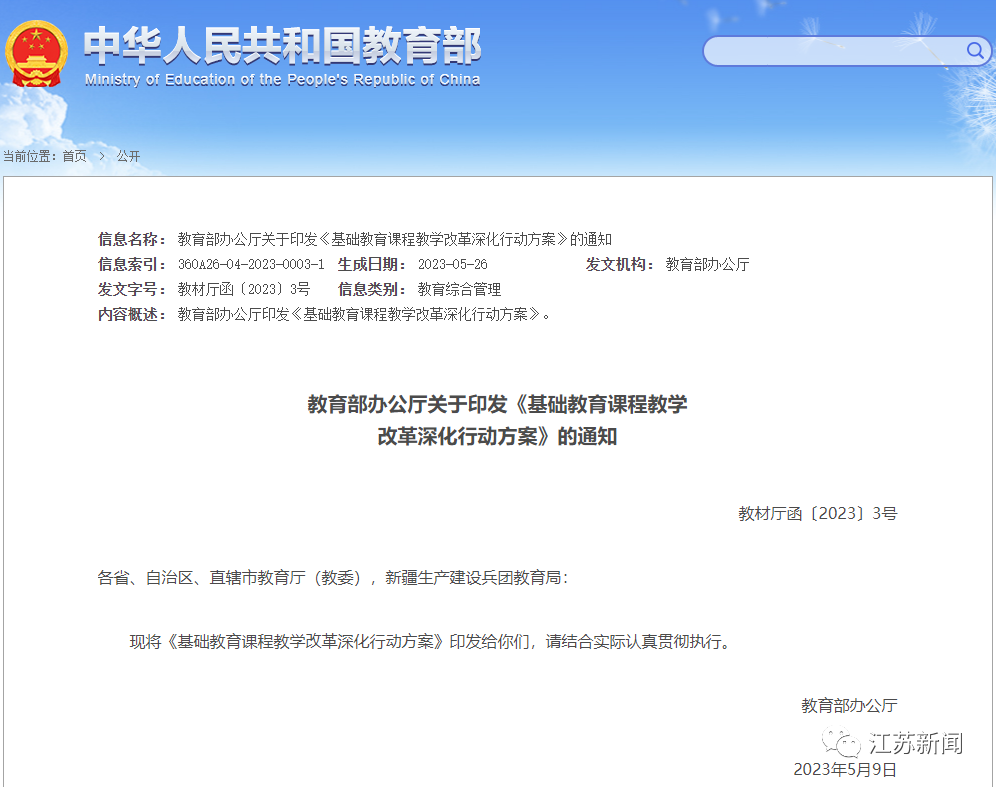Select the generated date 2023-05-26
This screenshot has width=996, height=787.
click(452, 264)
